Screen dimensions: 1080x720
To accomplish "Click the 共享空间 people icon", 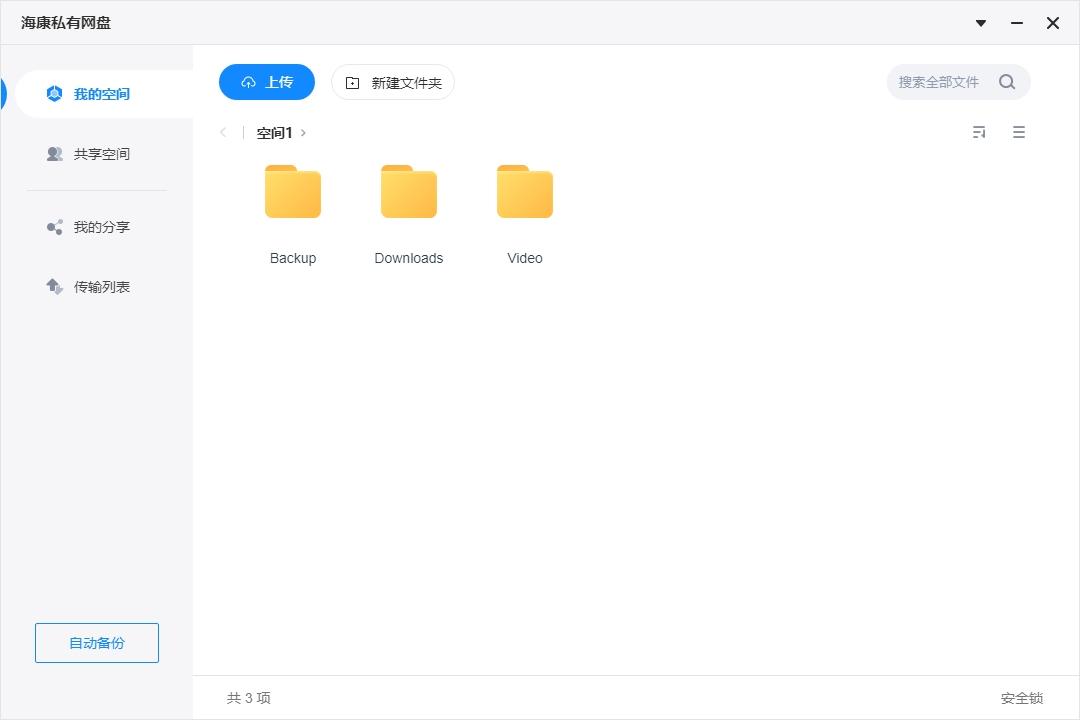I will [x=55, y=153].
